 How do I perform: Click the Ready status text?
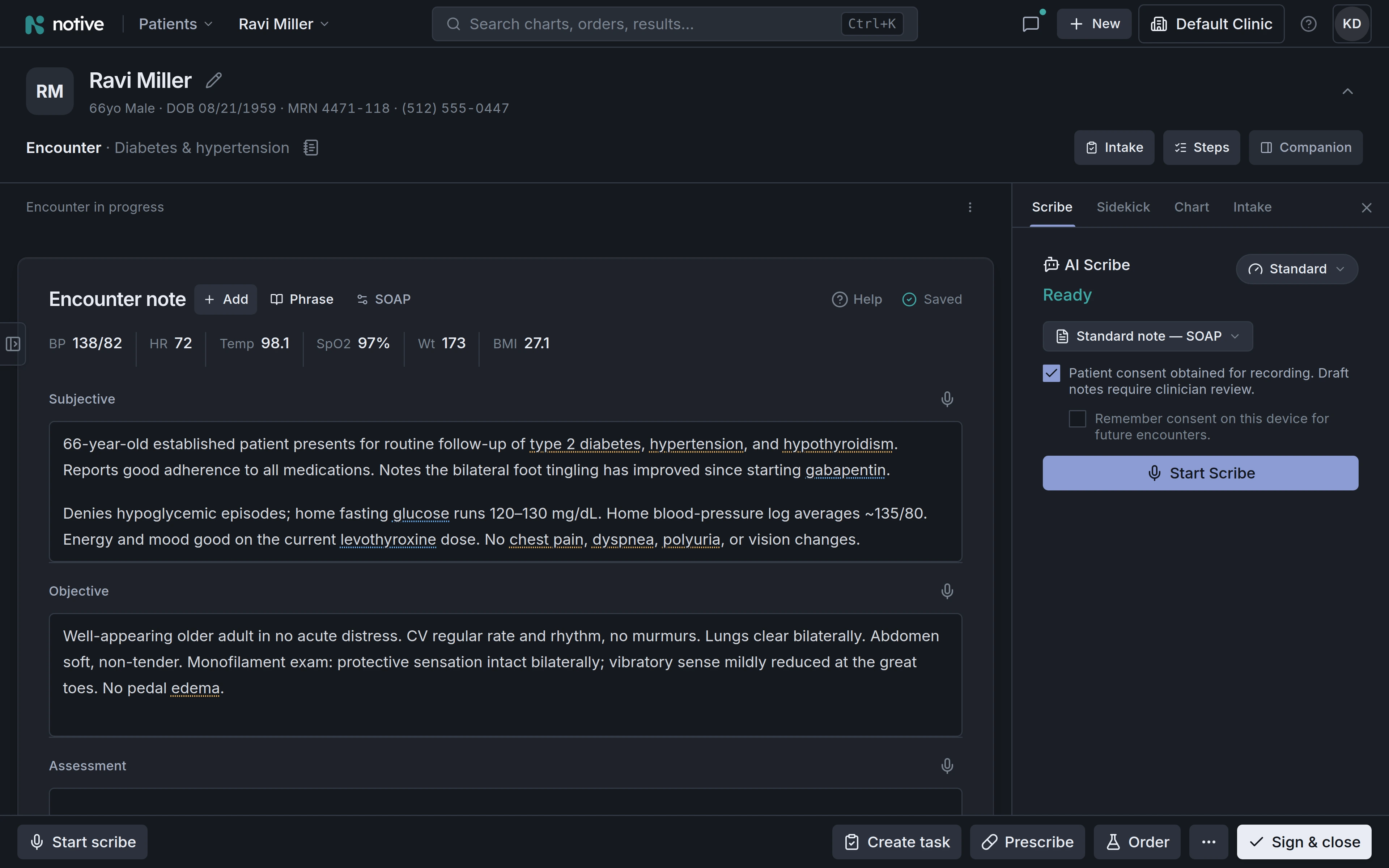pyautogui.click(x=1067, y=295)
